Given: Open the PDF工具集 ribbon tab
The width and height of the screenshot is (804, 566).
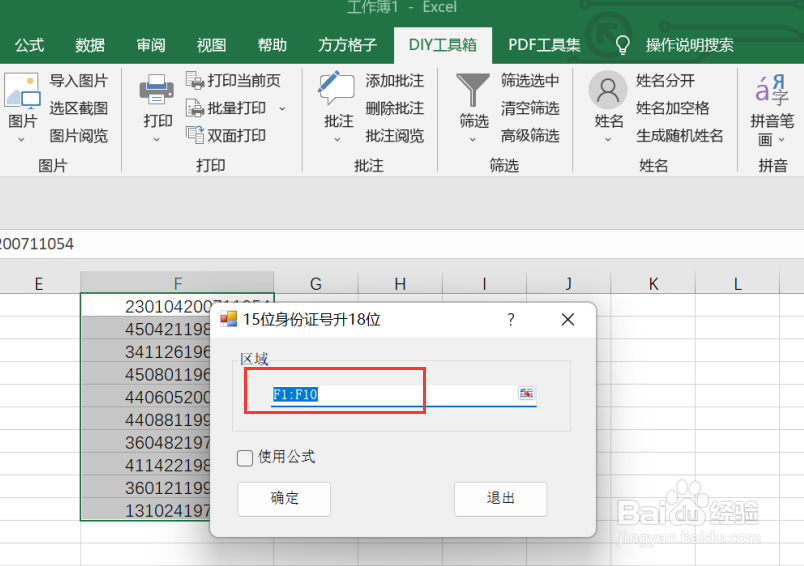Looking at the screenshot, I should coord(544,45).
